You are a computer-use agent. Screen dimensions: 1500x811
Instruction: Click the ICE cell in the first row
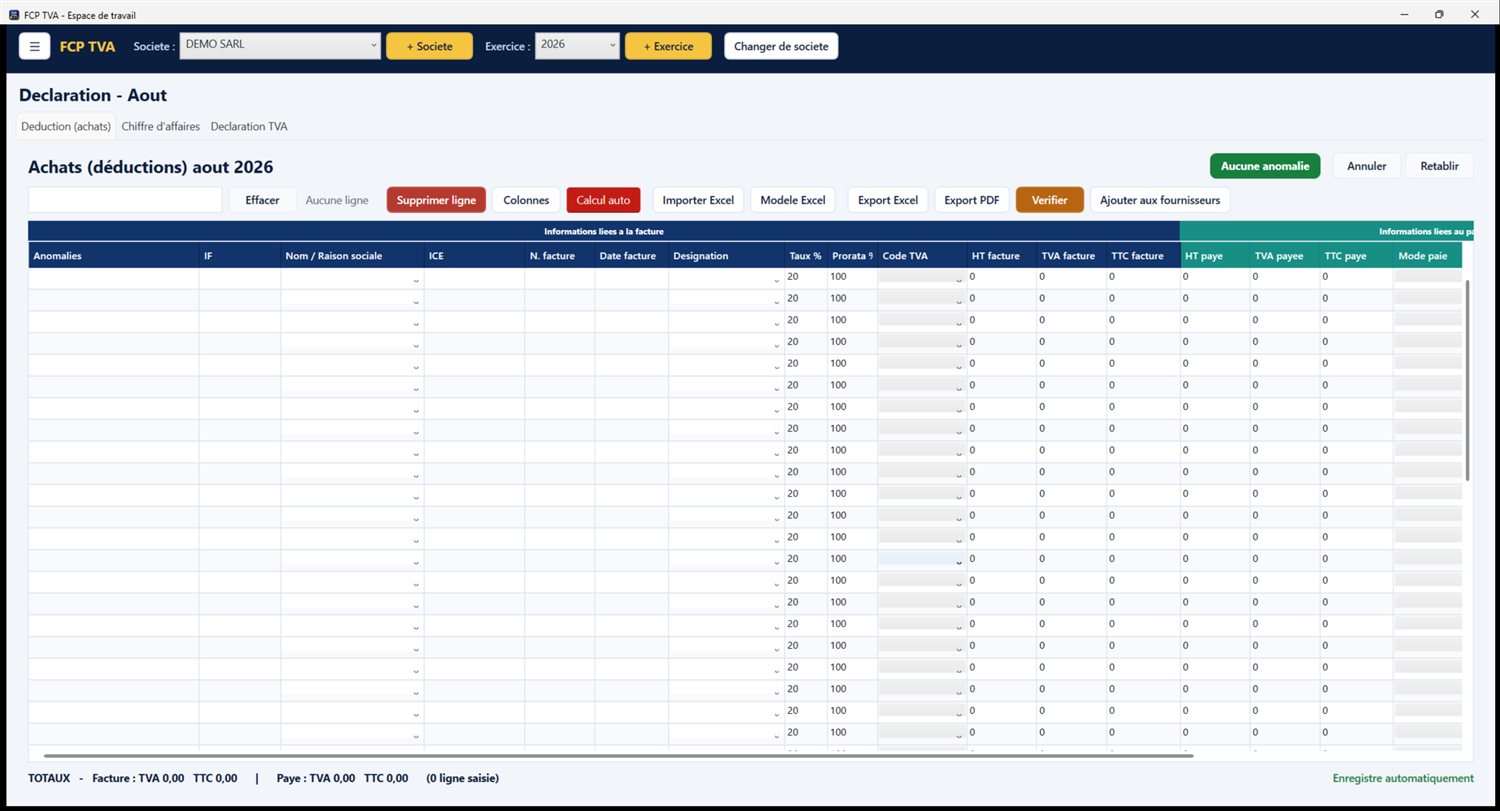(x=474, y=278)
